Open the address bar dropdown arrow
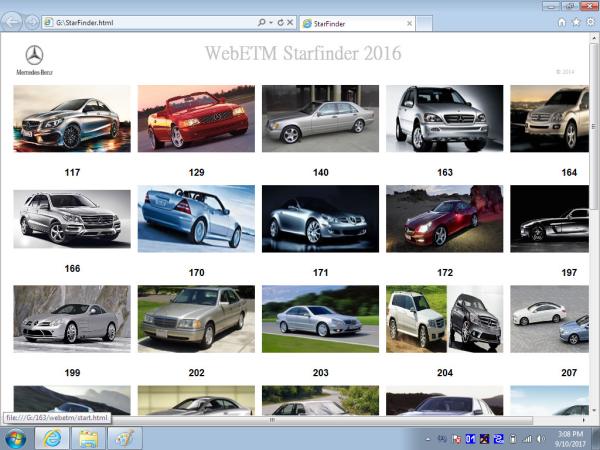This screenshot has height=450, width=600. tap(271, 23)
